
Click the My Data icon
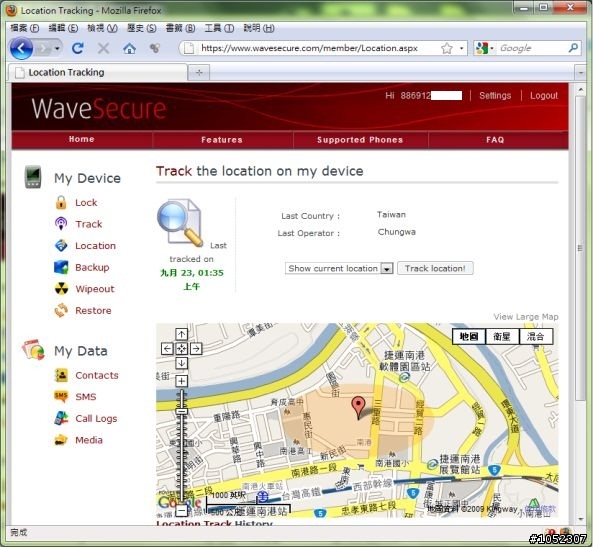coord(33,350)
